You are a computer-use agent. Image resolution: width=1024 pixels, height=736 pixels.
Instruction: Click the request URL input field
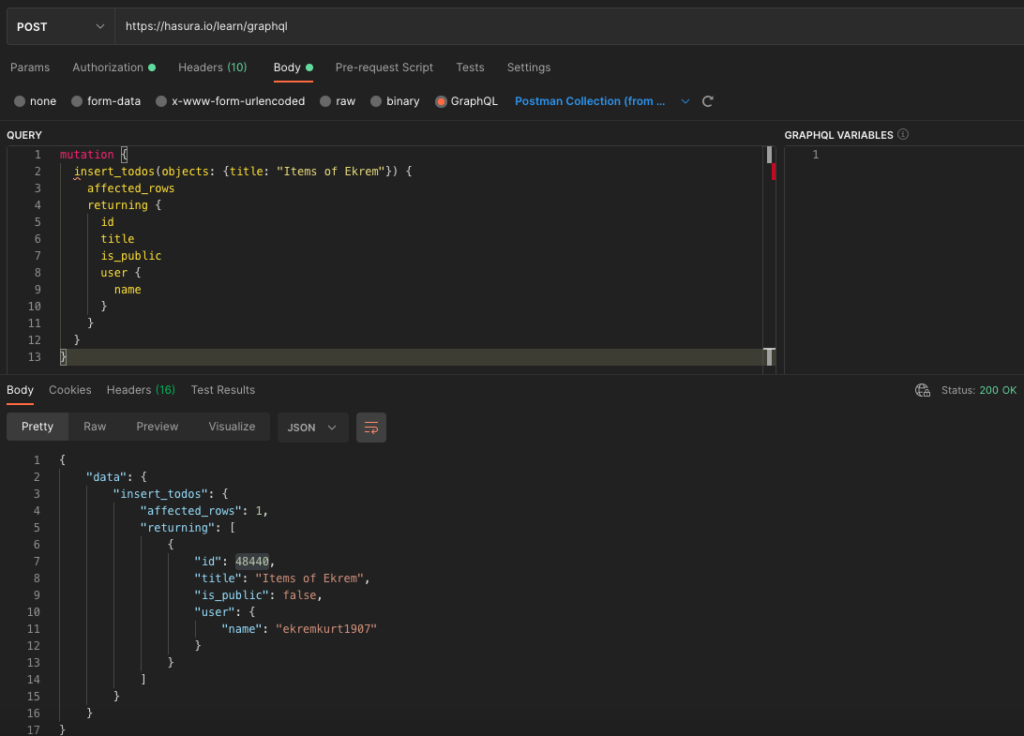pyautogui.click(x=560, y=26)
